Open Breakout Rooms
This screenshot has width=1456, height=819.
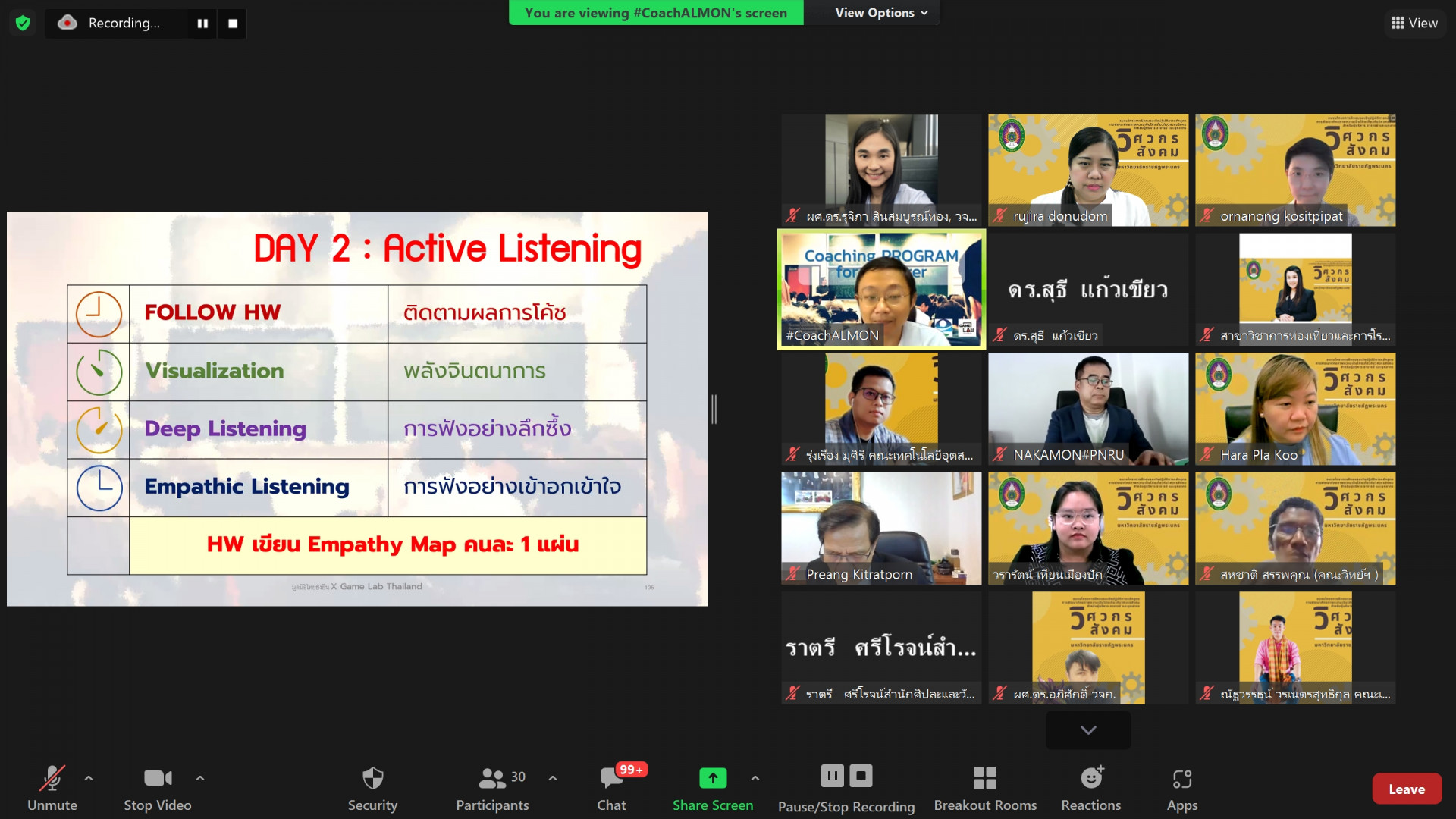(984, 779)
